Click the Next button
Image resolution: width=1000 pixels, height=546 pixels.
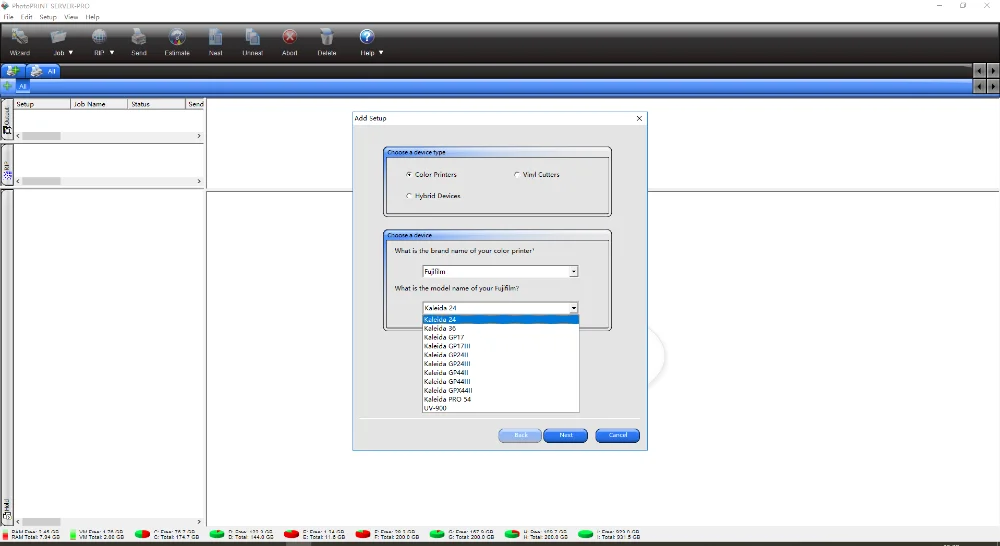click(x=566, y=435)
